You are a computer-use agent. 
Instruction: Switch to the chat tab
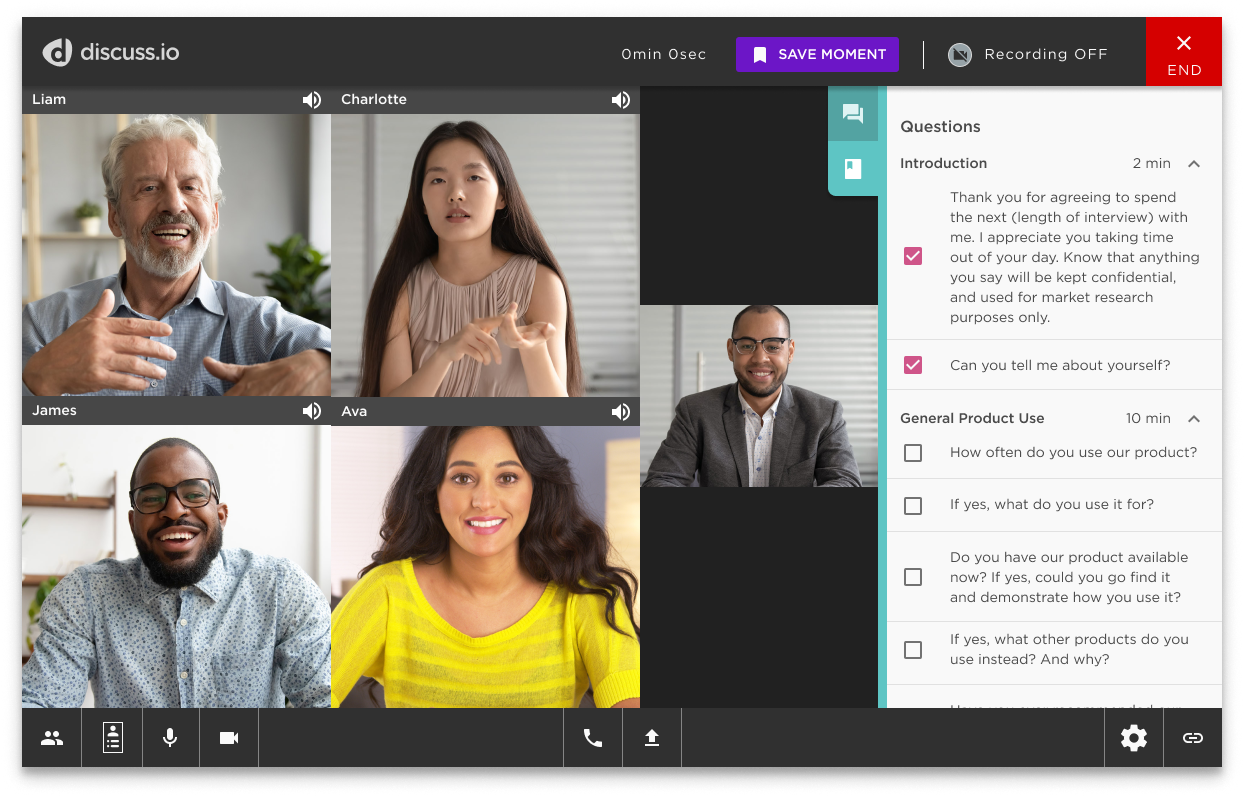point(853,114)
